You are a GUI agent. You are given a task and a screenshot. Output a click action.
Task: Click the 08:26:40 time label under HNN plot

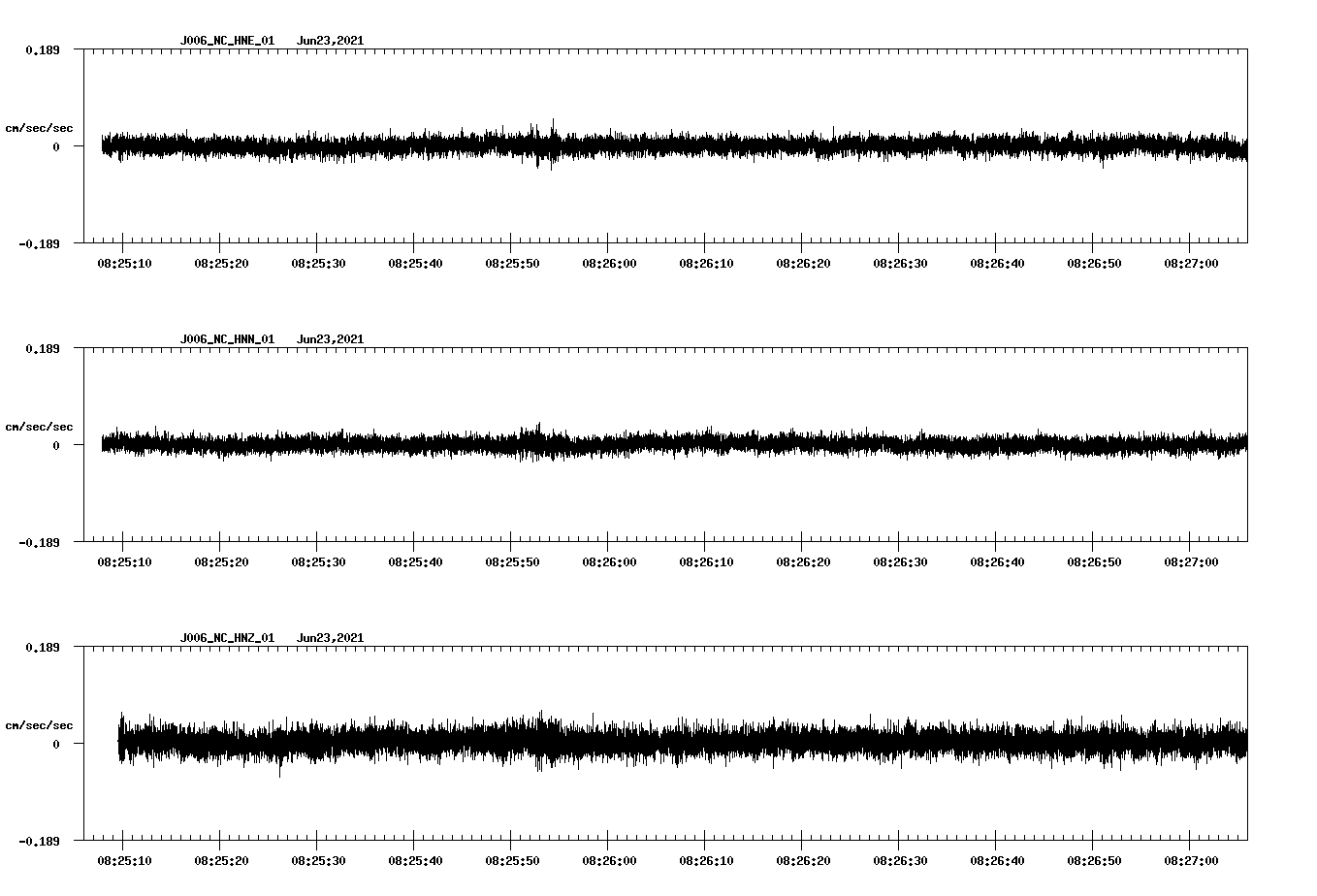tap(997, 562)
